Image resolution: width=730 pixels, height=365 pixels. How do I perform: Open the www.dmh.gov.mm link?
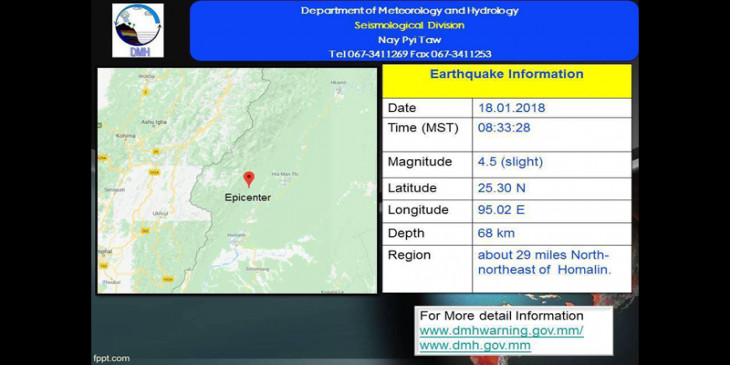[475, 345]
